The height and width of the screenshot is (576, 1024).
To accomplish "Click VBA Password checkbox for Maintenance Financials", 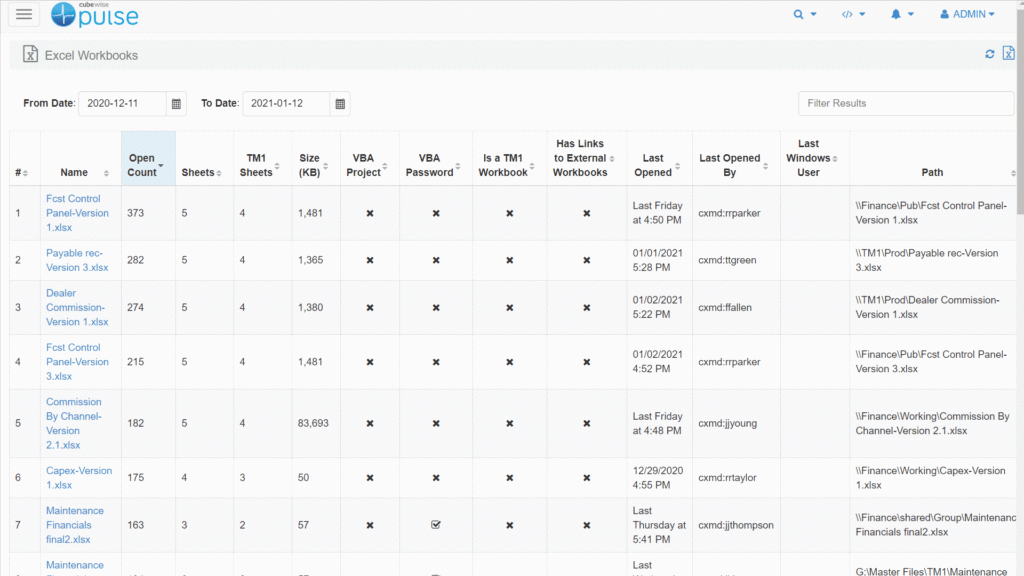I will [436, 525].
